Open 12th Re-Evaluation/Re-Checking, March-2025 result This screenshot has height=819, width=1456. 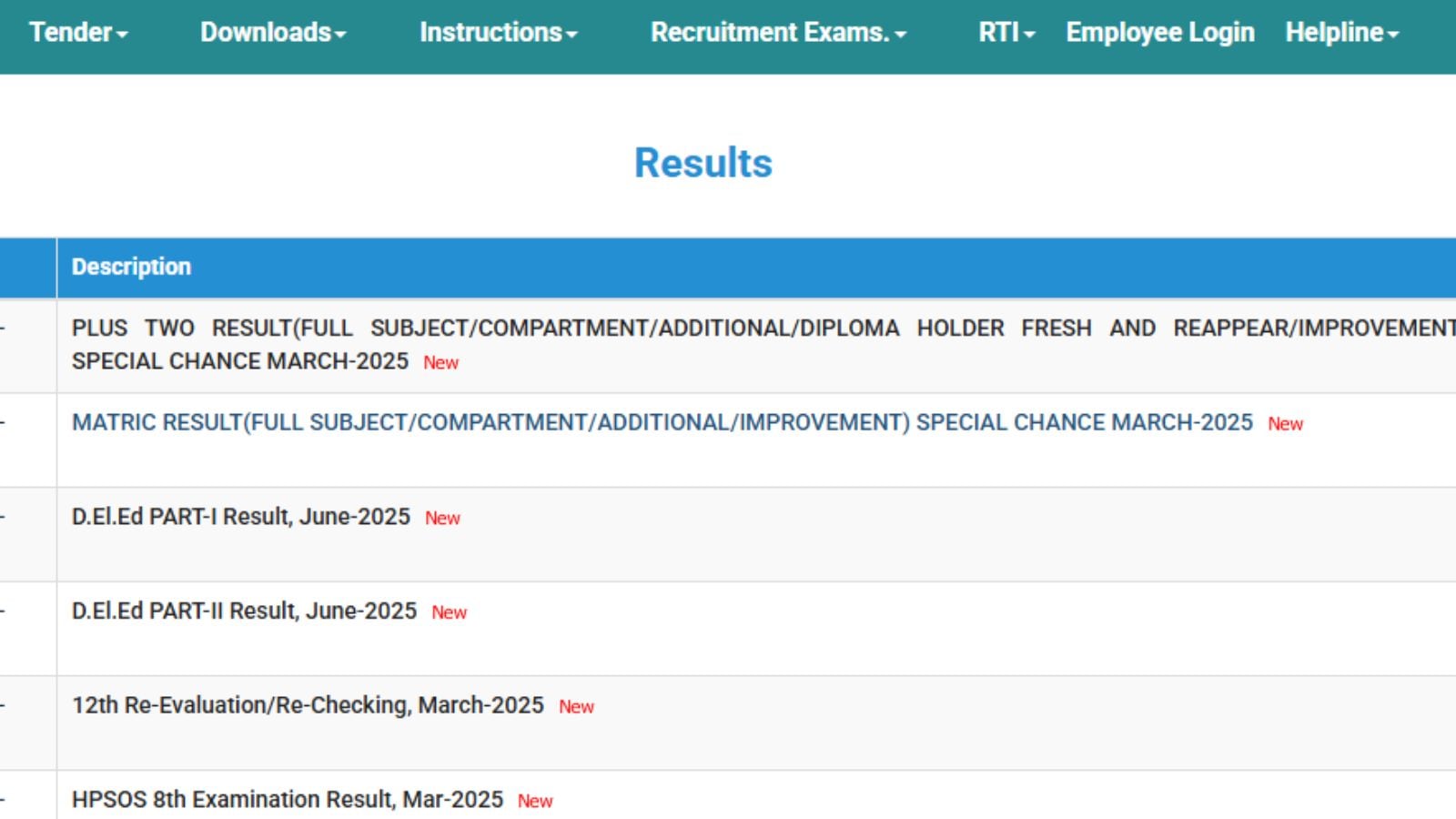click(308, 705)
